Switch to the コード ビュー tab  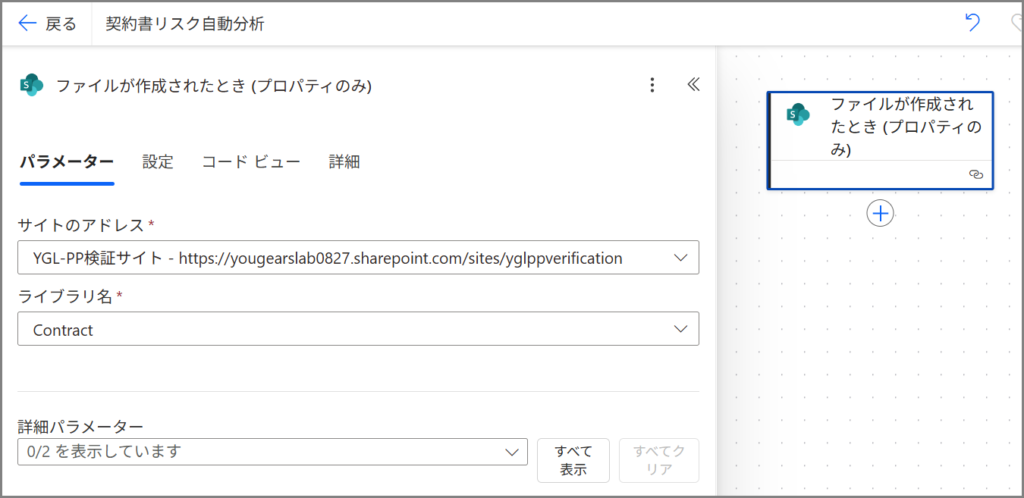coord(251,162)
